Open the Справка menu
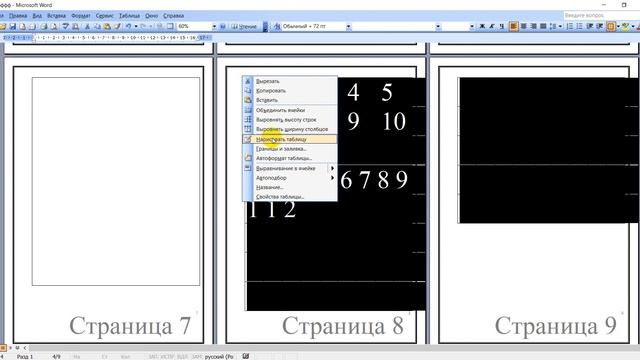Screen dimensions: 640x360 click(173, 16)
